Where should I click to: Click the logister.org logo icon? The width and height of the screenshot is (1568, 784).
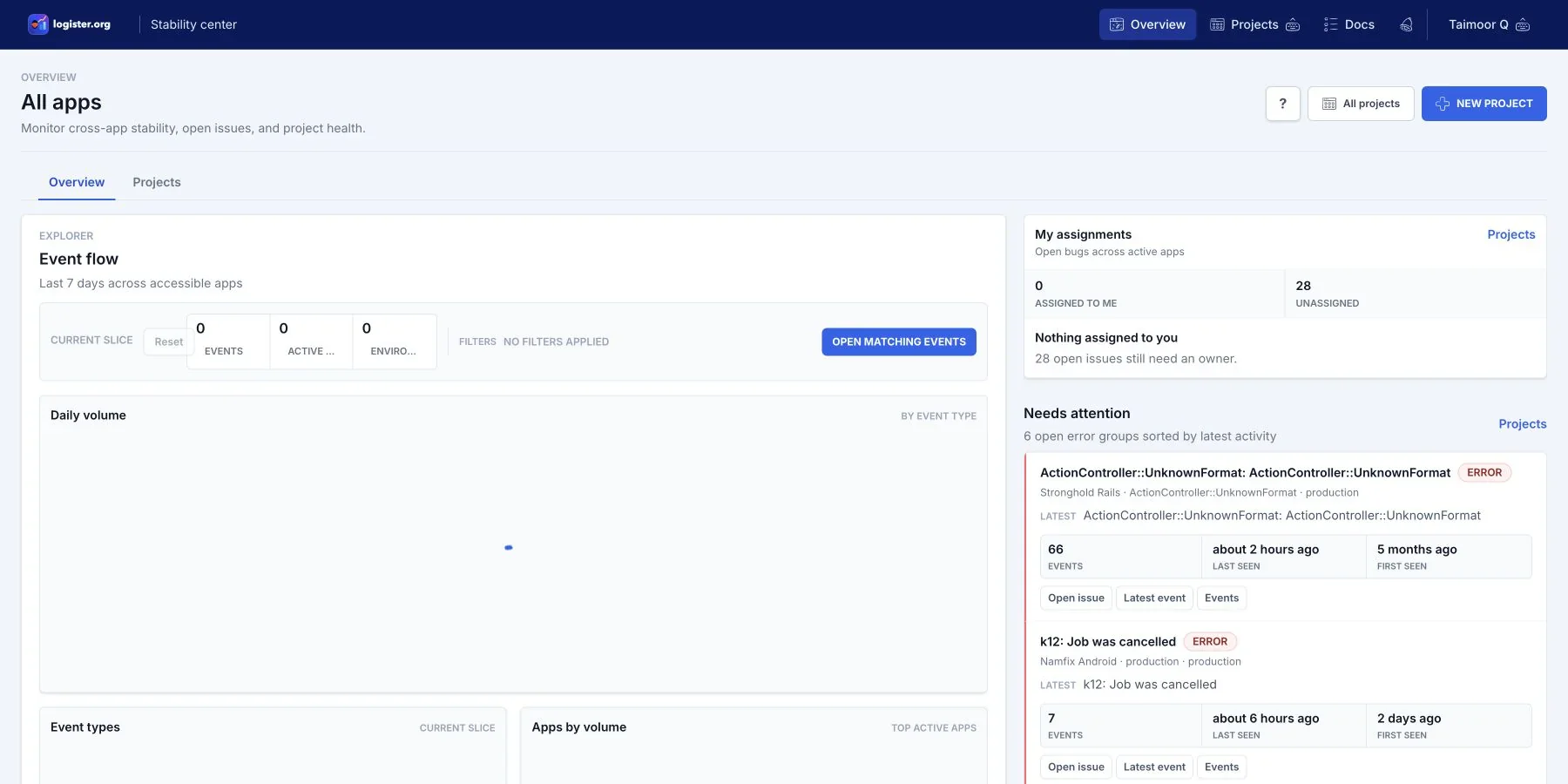37,24
